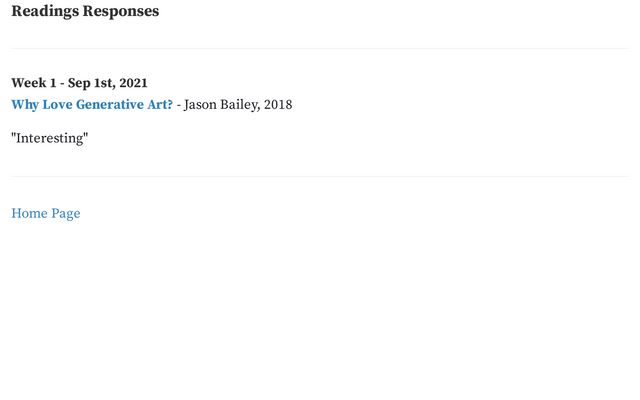Click the horizontal divider below the title
Image resolution: width=640 pixels, height=400 pixels.
(x=320, y=49)
